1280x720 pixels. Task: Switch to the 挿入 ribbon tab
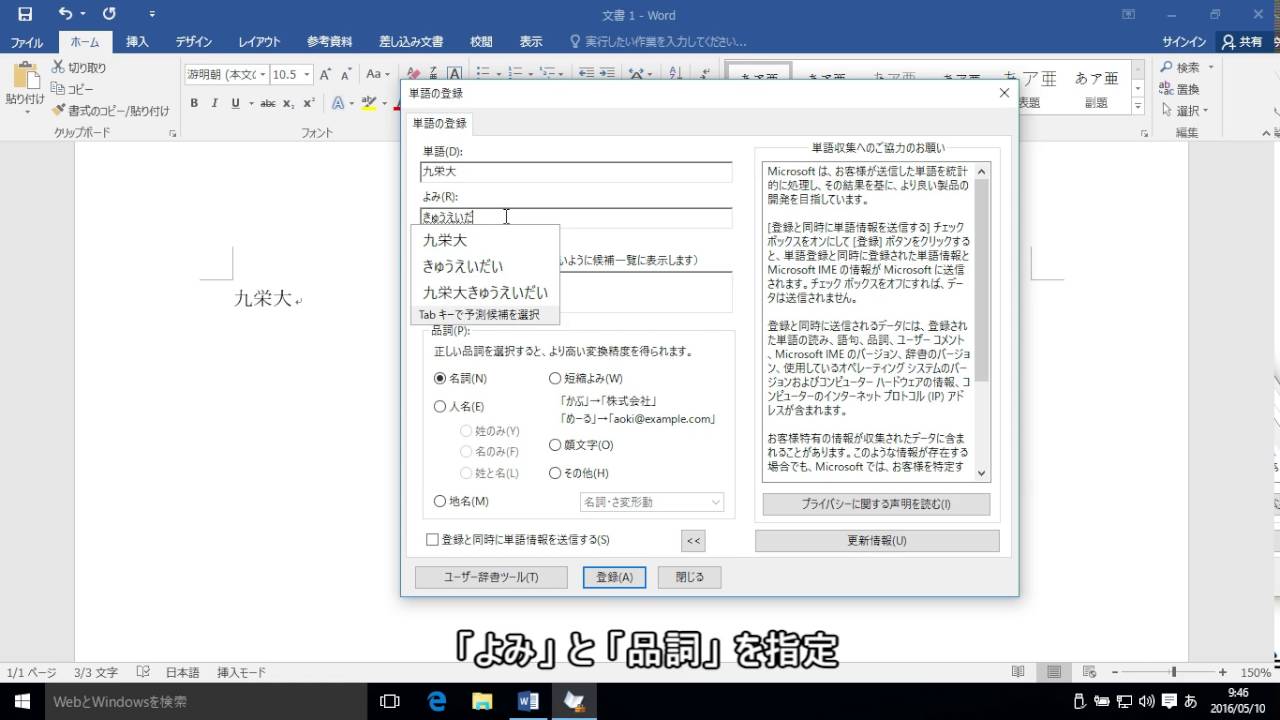click(137, 42)
